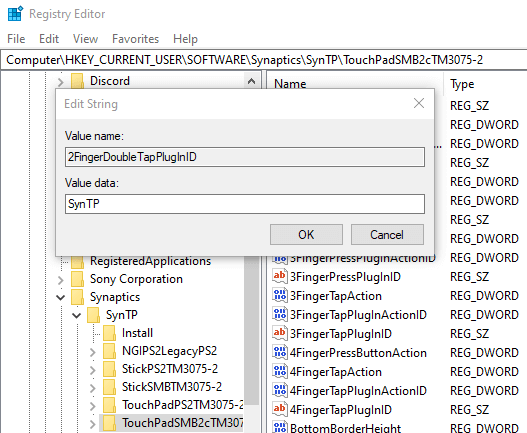The image size is (527, 433).
Task: Confirm the Edit String dialog with OK
Action: tap(306, 234)
